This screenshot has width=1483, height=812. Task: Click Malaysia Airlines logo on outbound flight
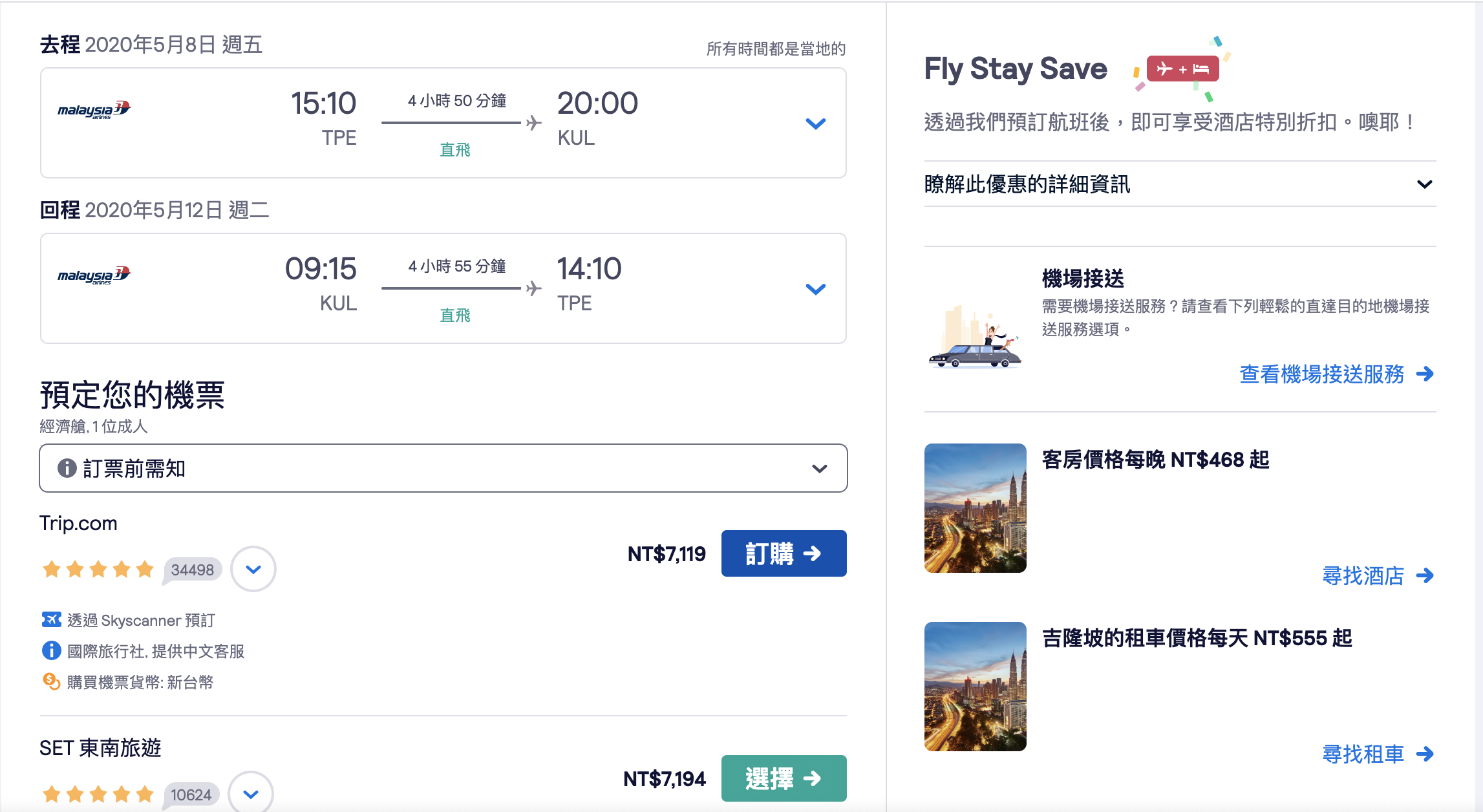[94, 109]
